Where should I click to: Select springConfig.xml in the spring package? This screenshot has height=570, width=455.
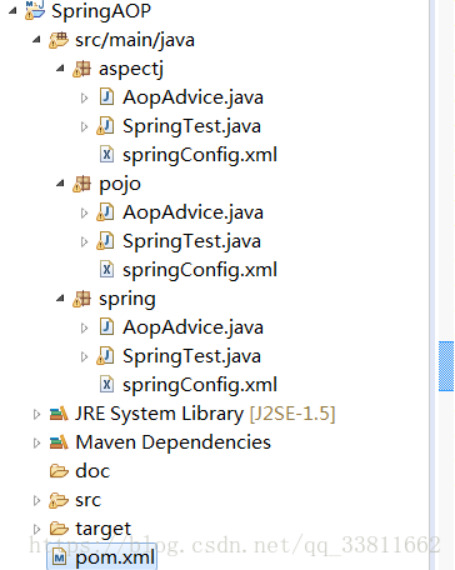coord(200,385)
